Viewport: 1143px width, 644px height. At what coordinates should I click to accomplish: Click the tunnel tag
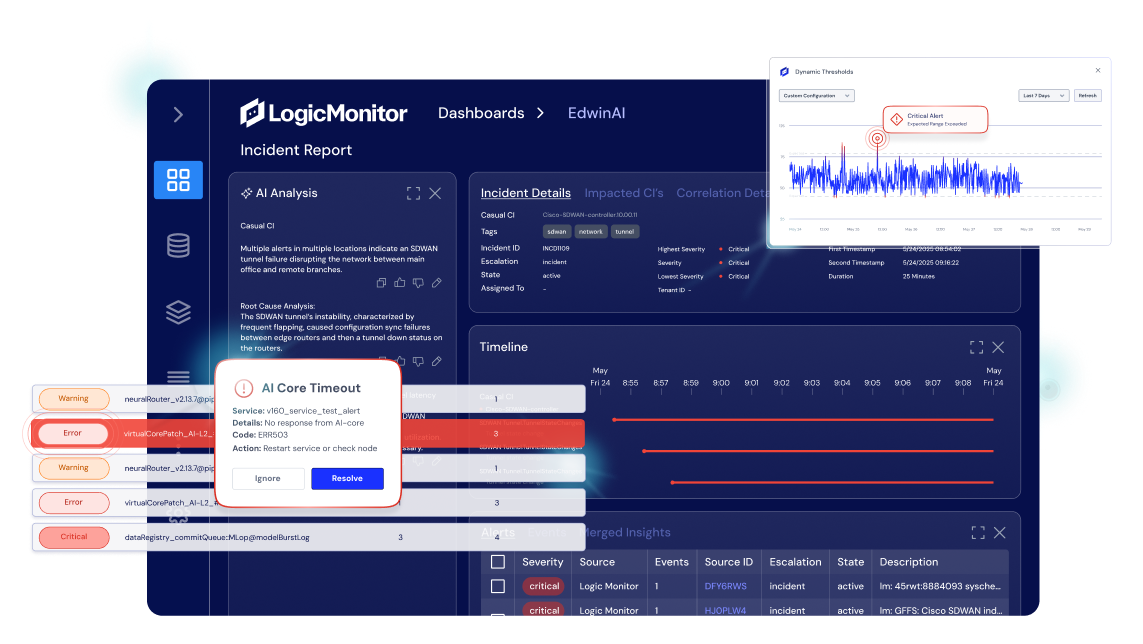pos(625,232)
